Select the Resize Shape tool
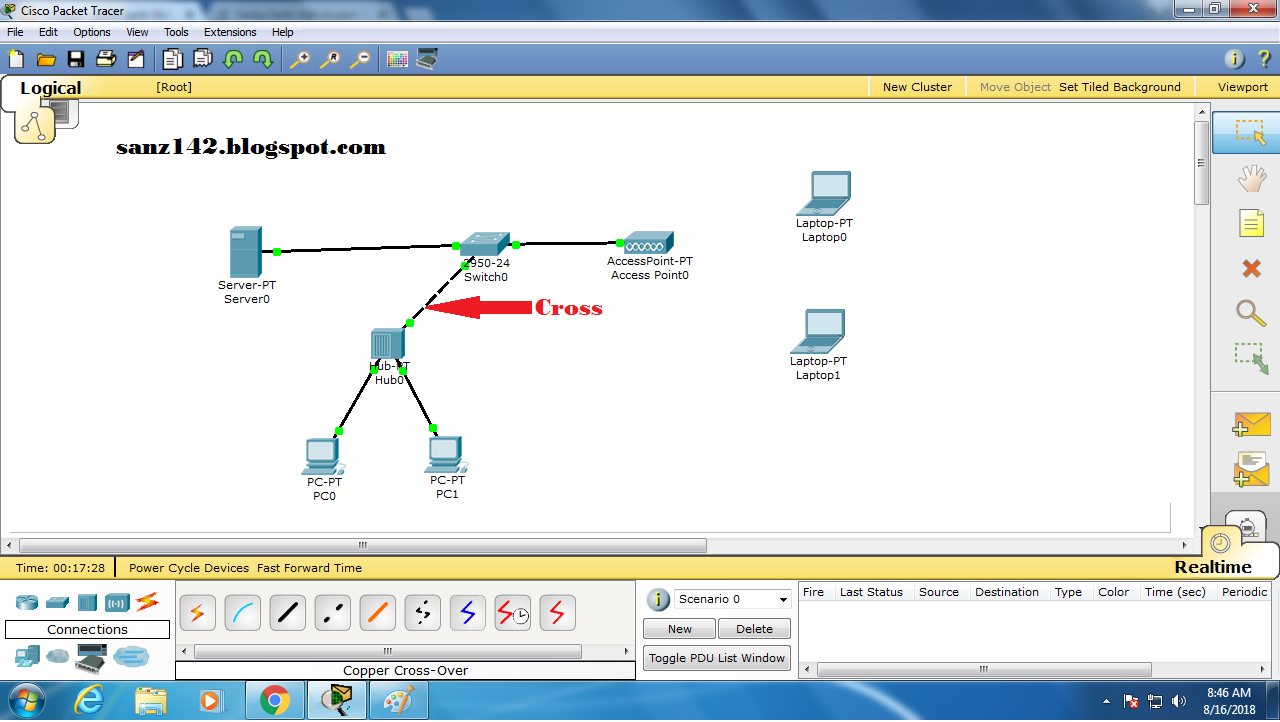This screenshot has width=1280, height=722. [1251, 359]
